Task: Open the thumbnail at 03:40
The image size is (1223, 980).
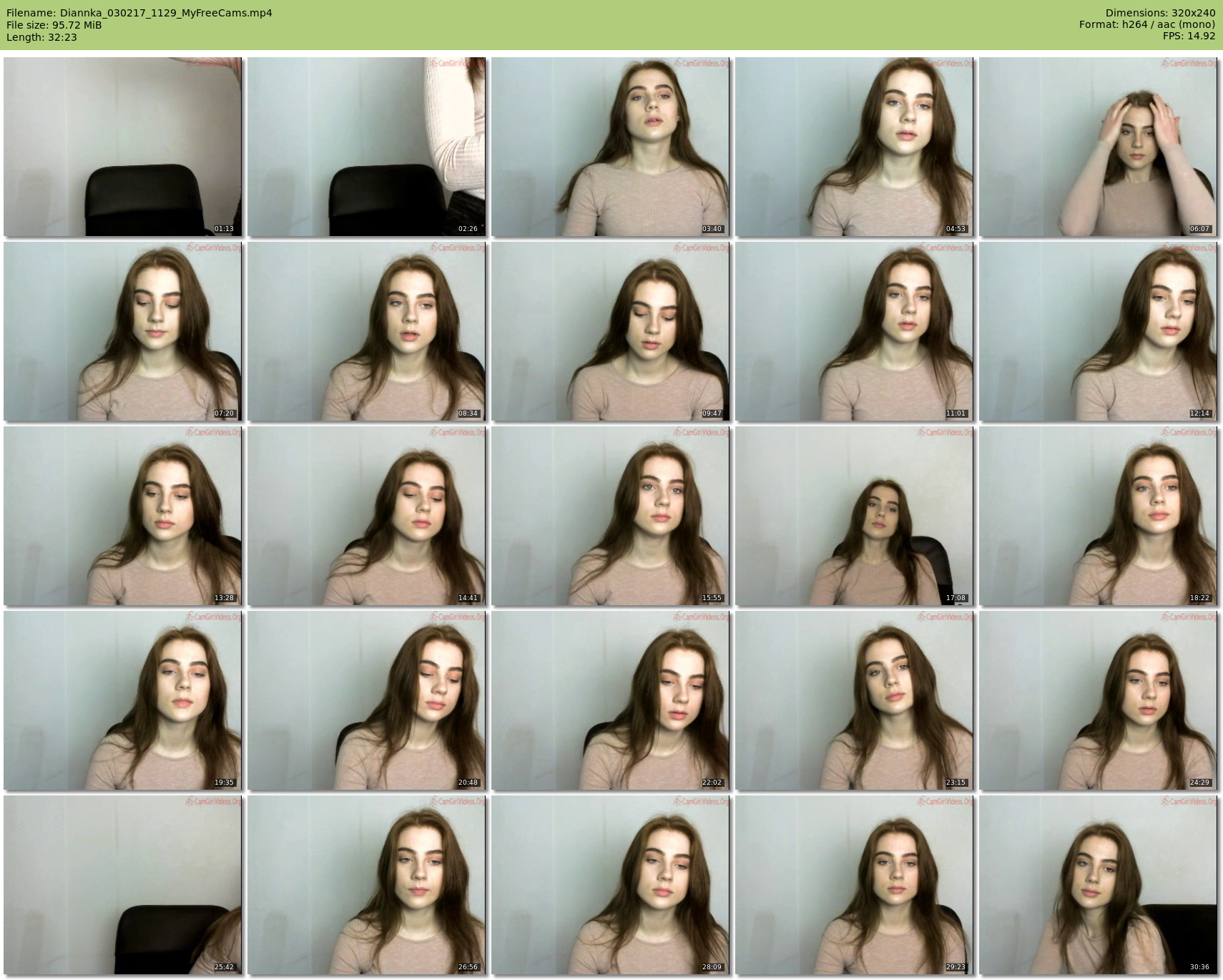Action: click(610, 147)
